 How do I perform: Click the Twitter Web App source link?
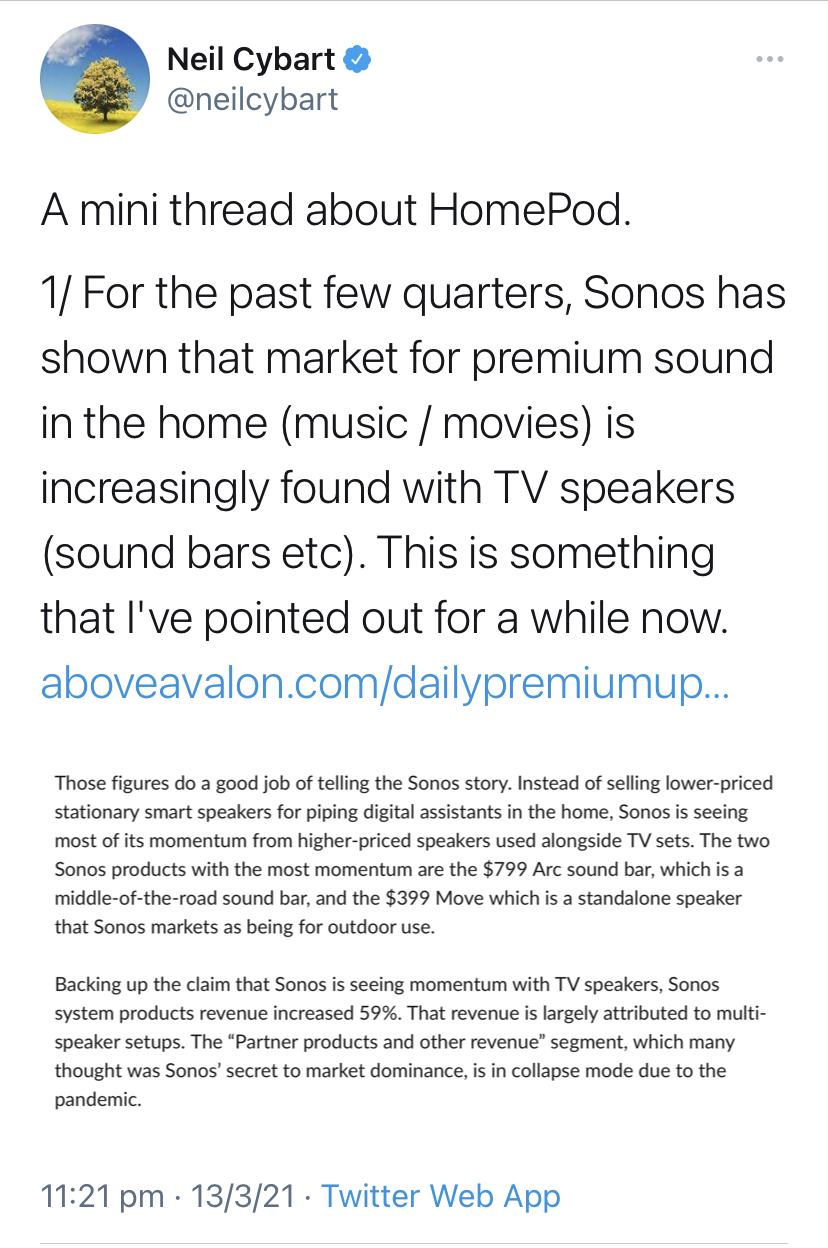(441, 1196)
